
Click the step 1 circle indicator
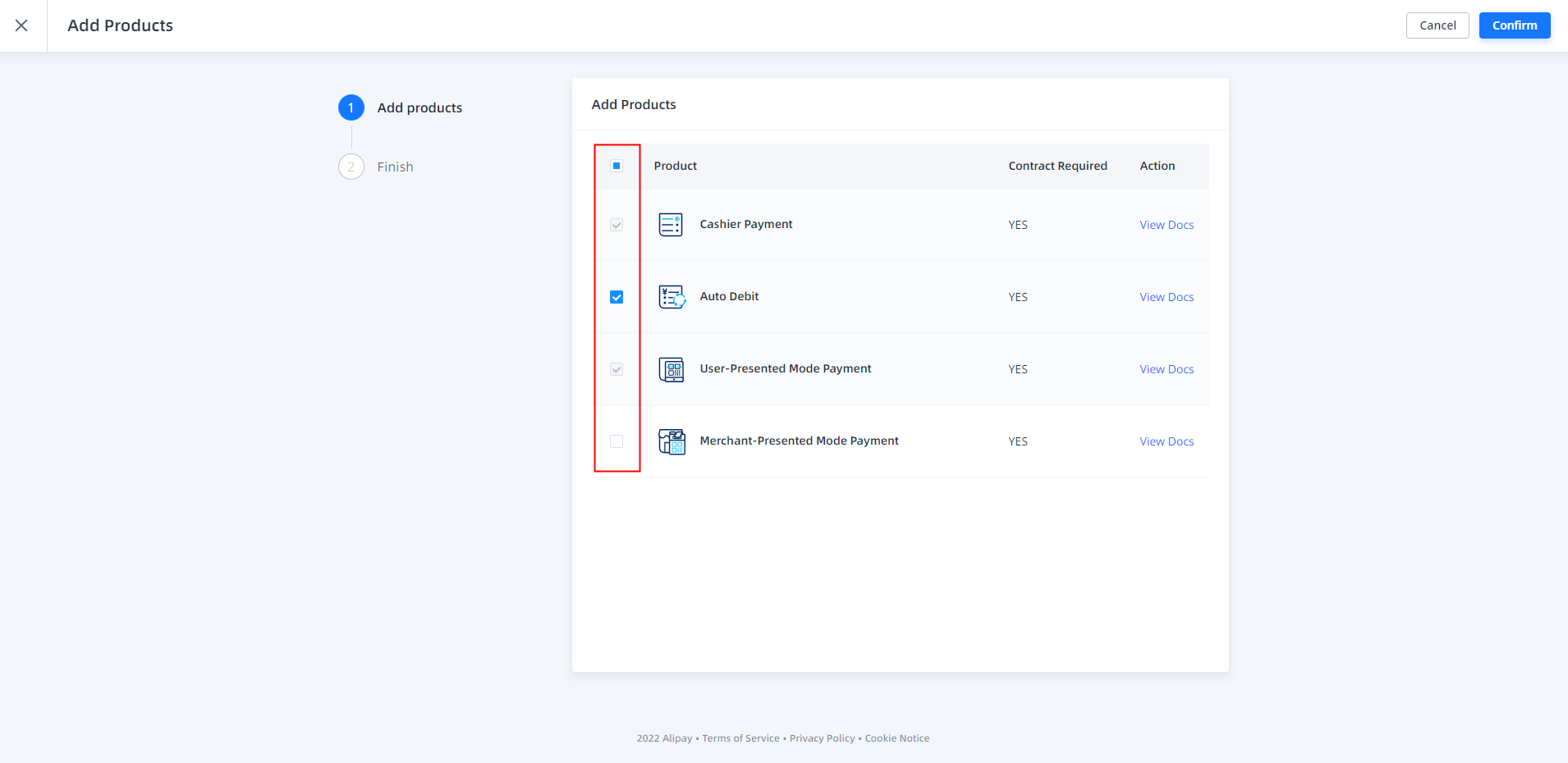[x=351, y=107]
